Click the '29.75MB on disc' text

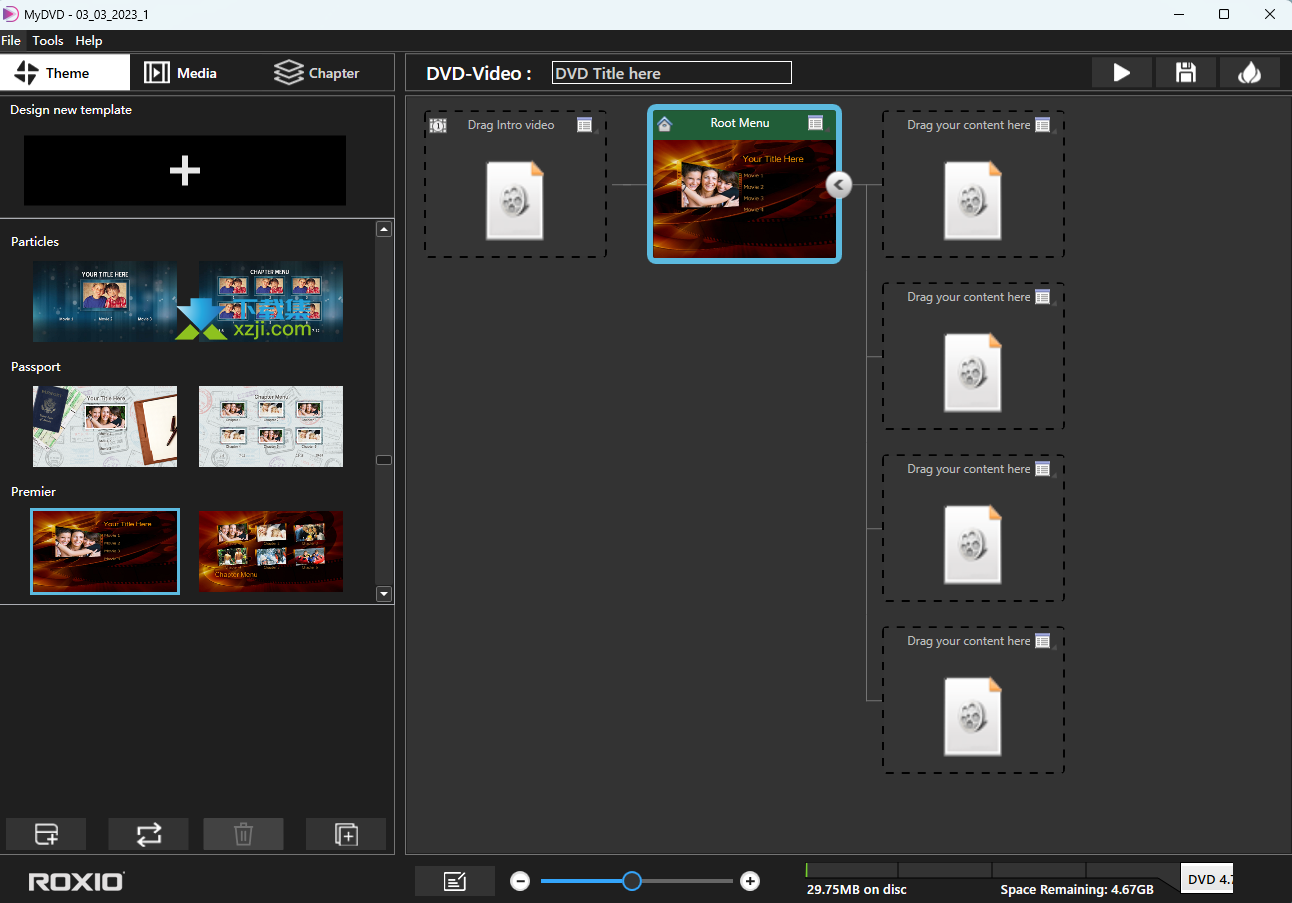pyautogui.click(x=857, y=889)
